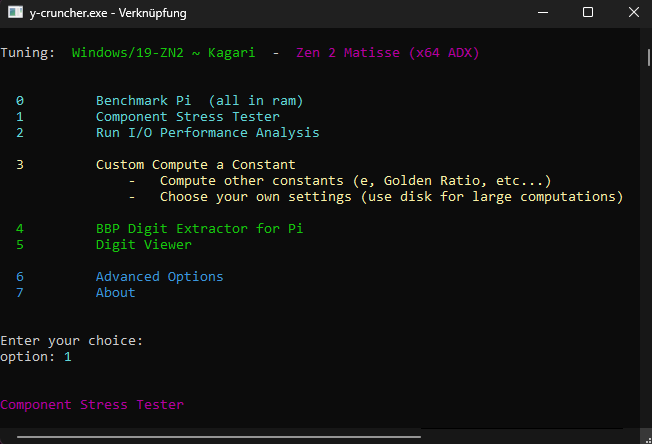Click the y-cruncher window title icon
Image resolution: width=652 pixels, height=444 pixels.
pos(15,12)
